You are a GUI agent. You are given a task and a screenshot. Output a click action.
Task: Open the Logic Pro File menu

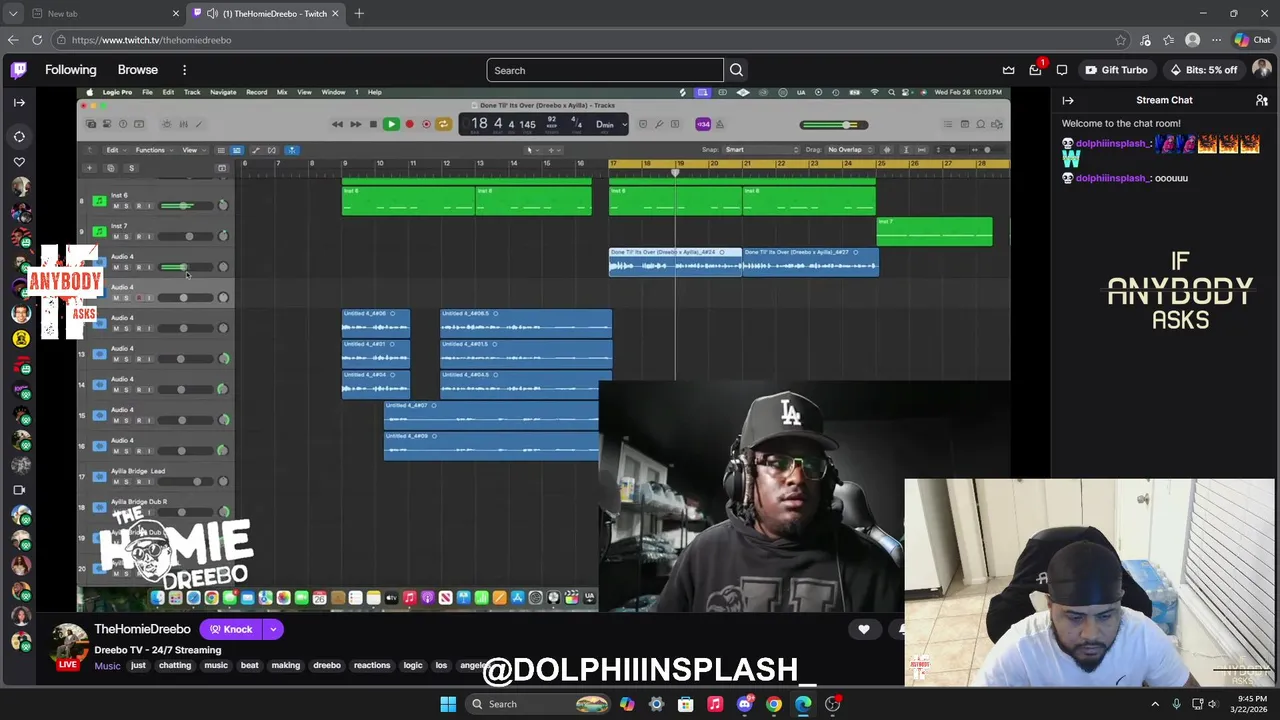pos(147,92)
